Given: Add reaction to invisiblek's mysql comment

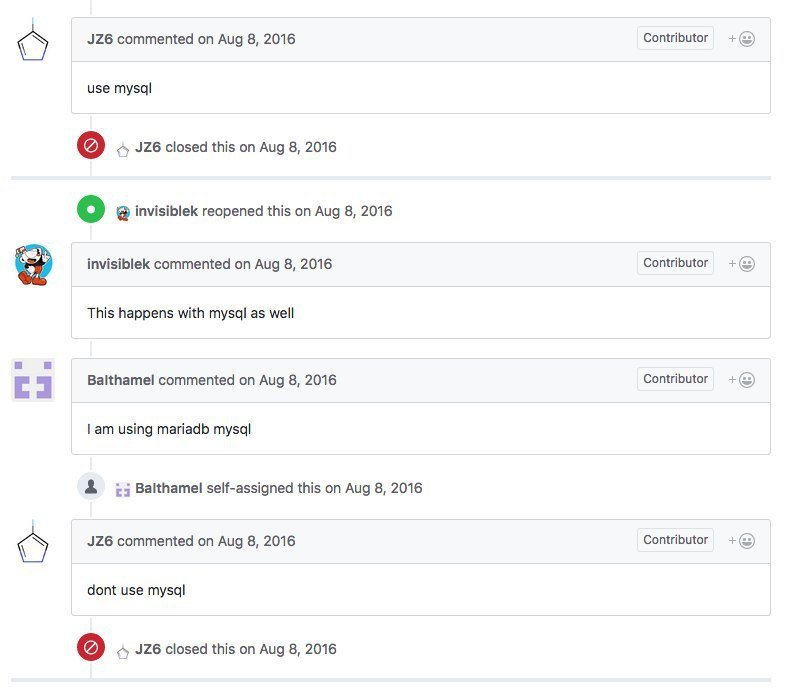Looking at the screenshot, I should click(742, 263).
